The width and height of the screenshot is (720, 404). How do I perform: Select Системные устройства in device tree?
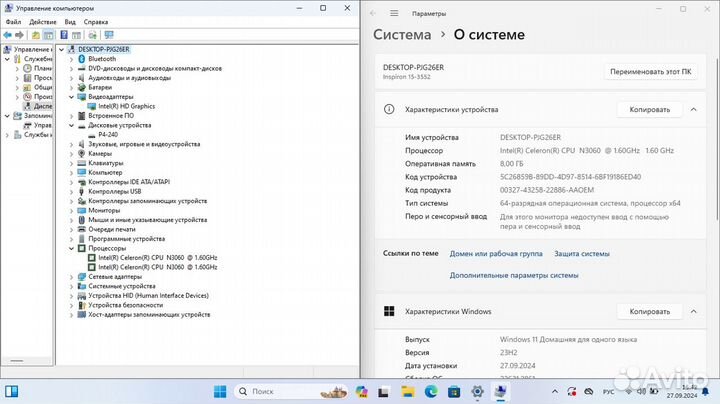pyautogui.click(x=122, y=286)
